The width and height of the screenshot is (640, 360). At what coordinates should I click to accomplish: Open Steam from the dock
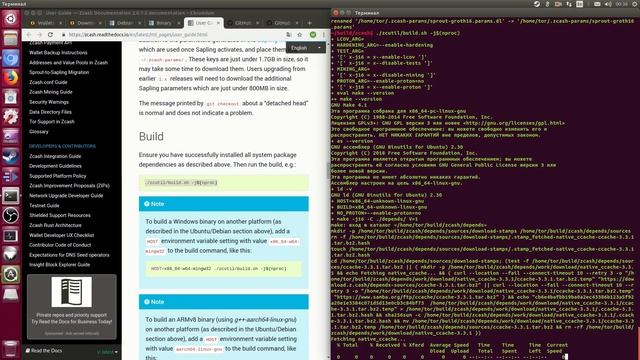click(11, 157)
